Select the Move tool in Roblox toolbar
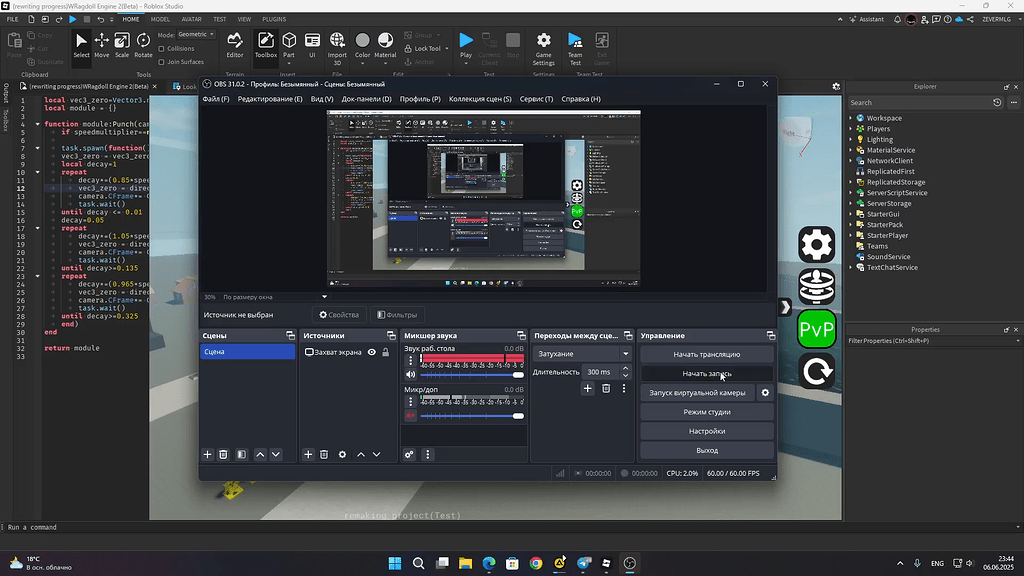The width and height of the screenshot is (1024, 576). coord(102,40)
